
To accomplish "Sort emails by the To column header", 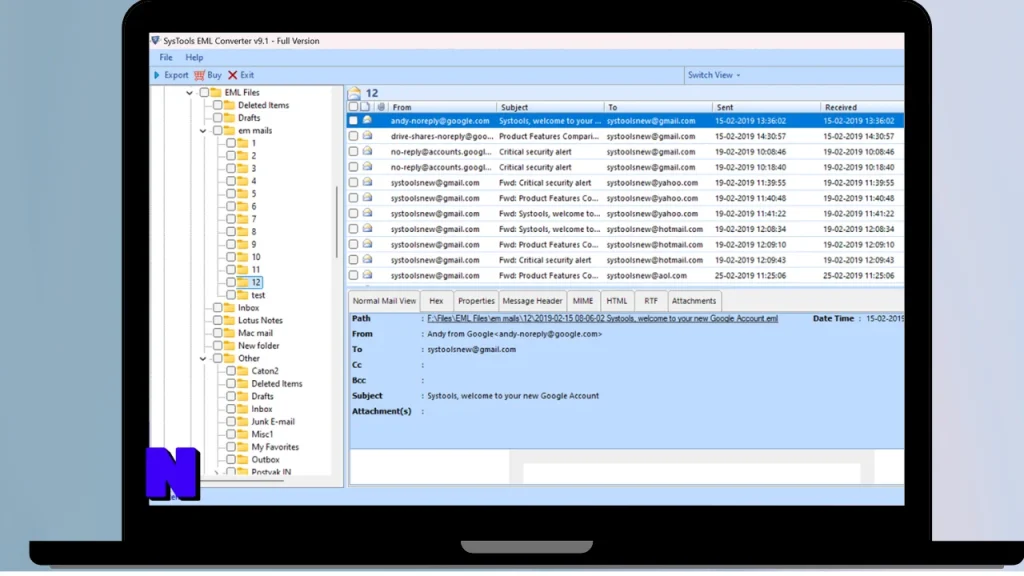I will pyautogui.click(x=658, y=107).
